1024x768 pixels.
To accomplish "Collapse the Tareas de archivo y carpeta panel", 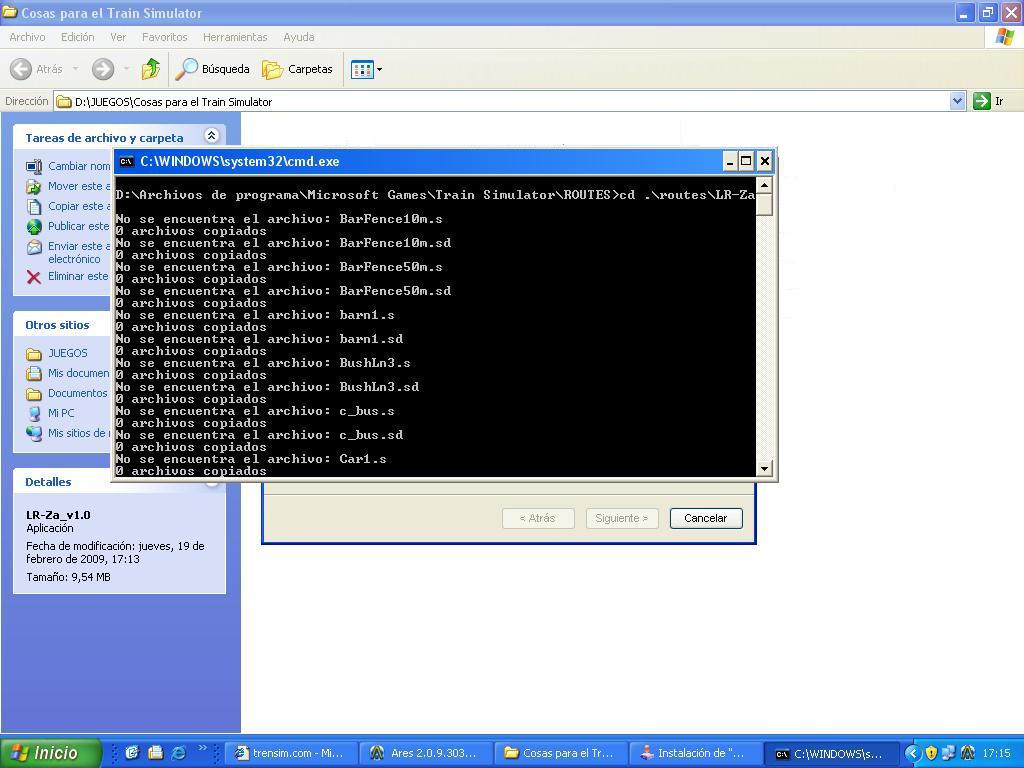I will [x=211, y=136].
